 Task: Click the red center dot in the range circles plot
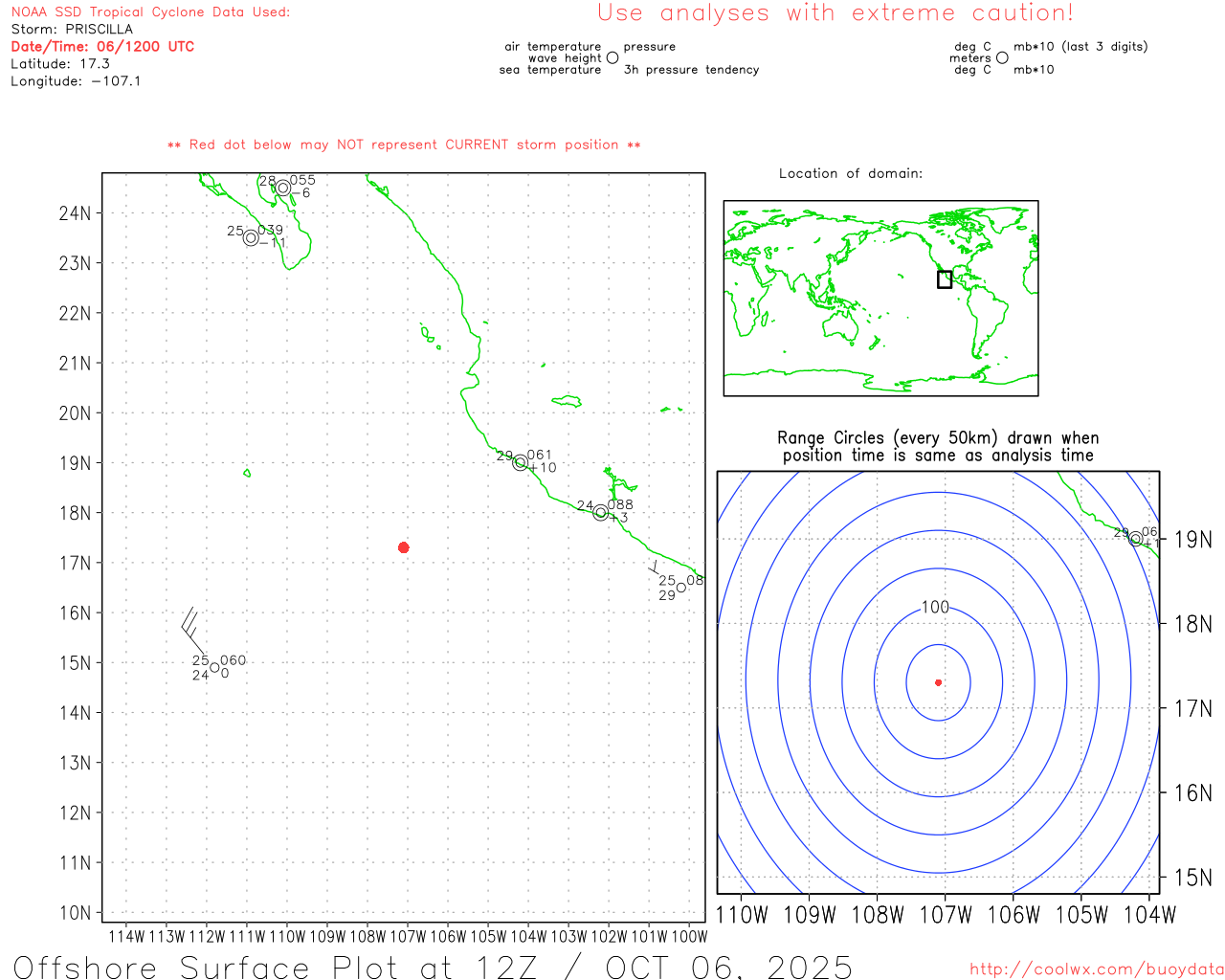(x=939, y=682)
